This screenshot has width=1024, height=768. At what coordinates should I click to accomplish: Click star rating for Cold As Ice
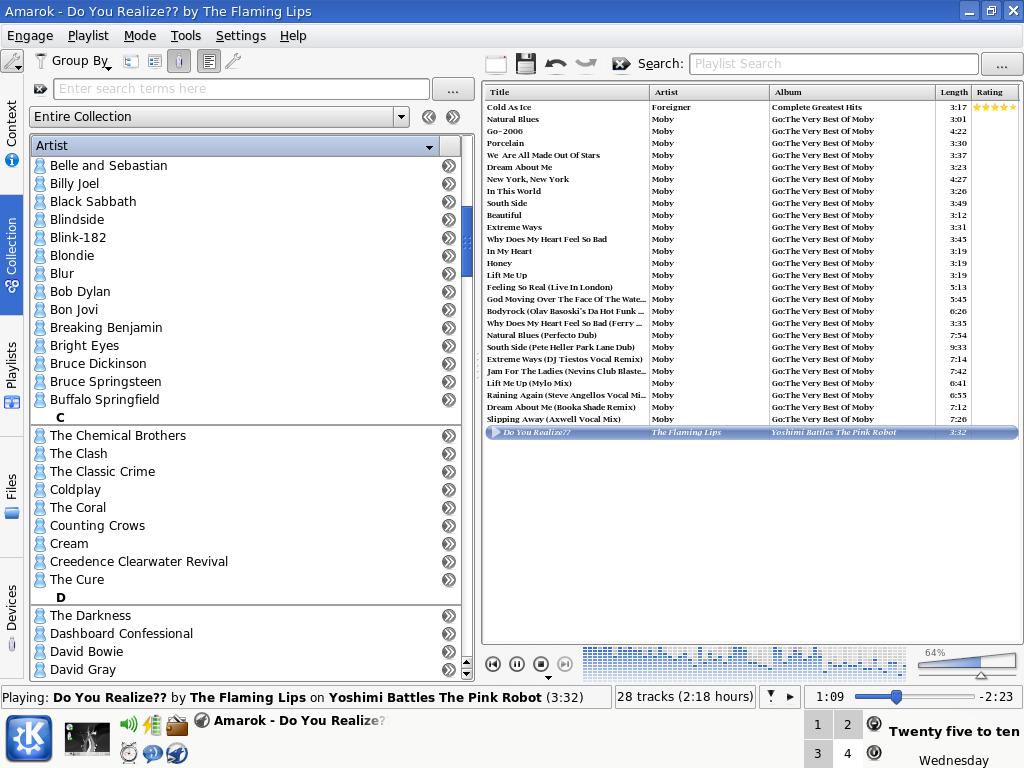pyautogui.click(x=995, y=107)
